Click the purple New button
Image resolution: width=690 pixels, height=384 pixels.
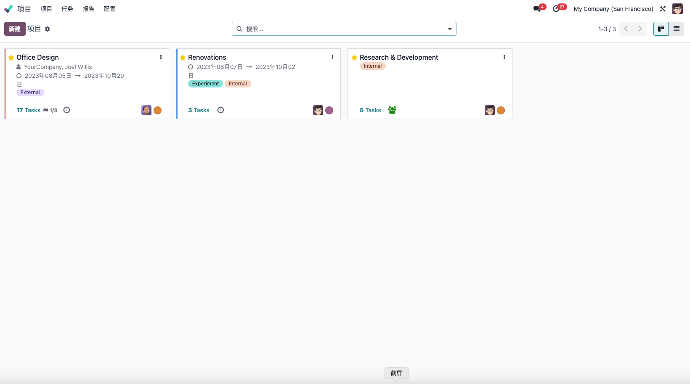(x=15, y=29)
